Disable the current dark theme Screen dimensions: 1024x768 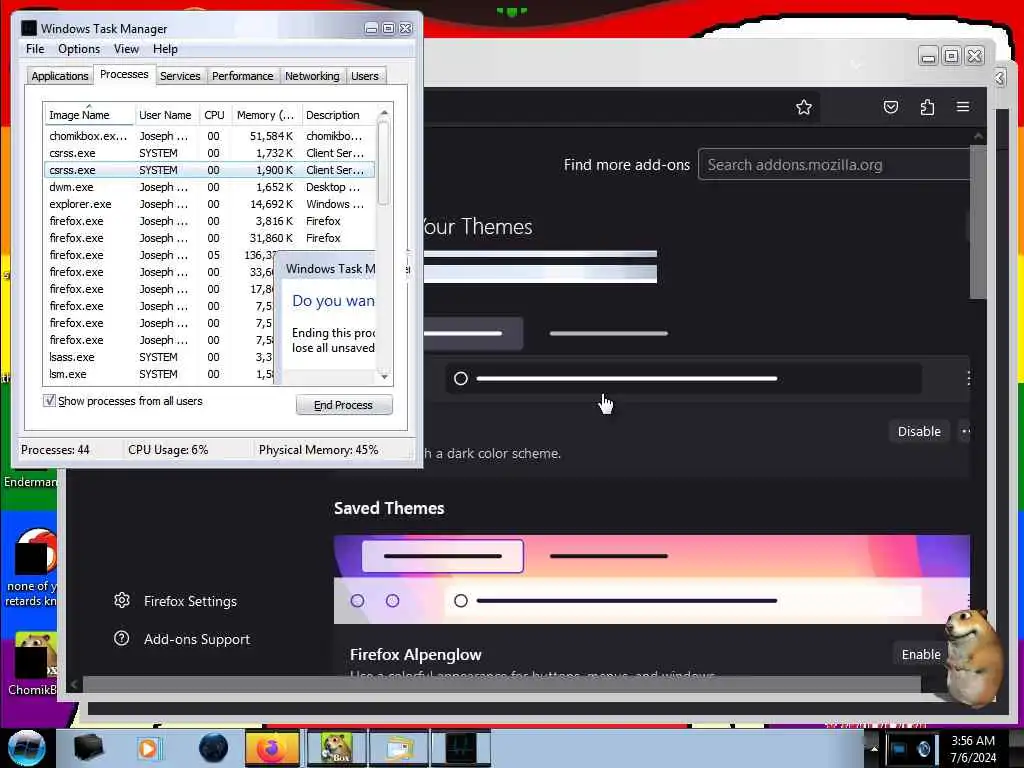tap(919, 431)
